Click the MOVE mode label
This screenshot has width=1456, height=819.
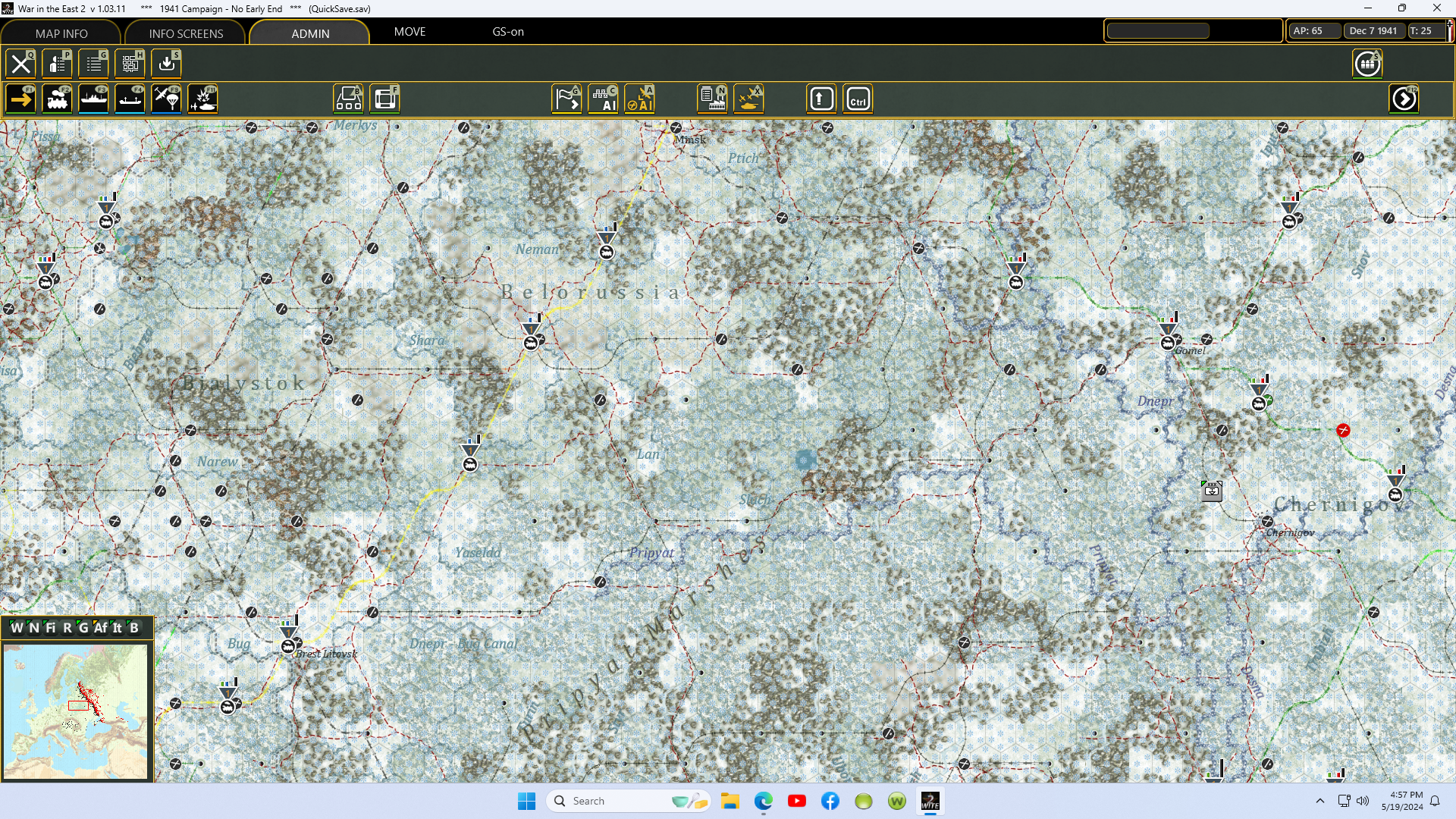click(410, 32)
